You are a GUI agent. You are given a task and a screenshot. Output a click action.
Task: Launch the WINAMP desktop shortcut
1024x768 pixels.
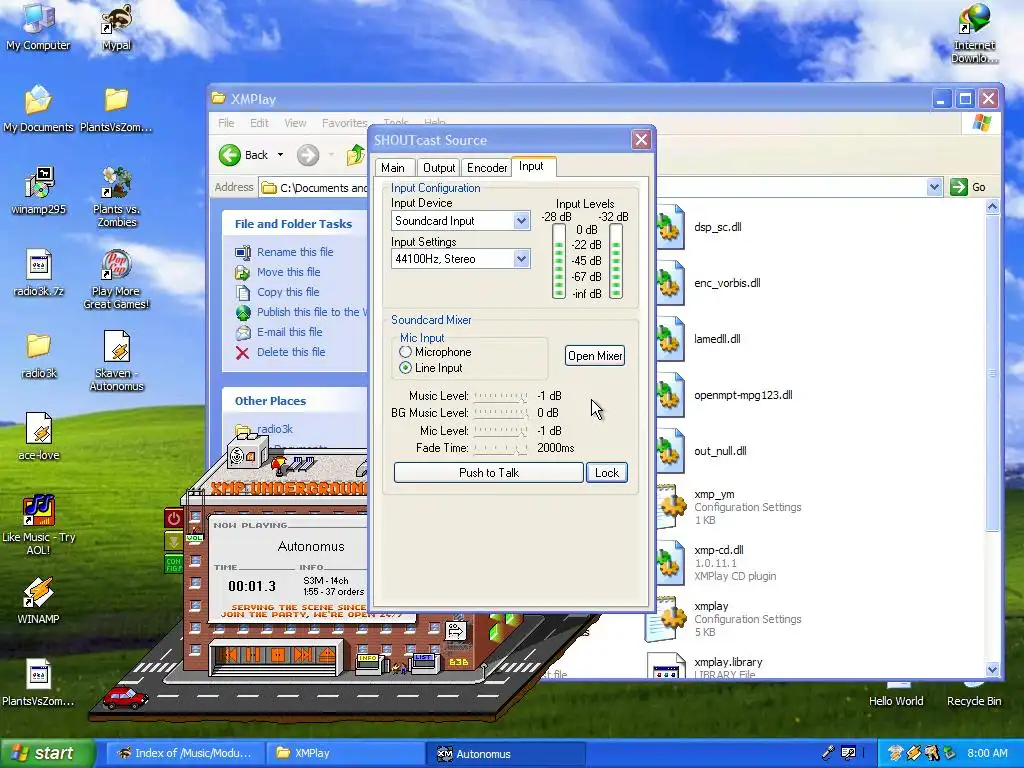38,600
